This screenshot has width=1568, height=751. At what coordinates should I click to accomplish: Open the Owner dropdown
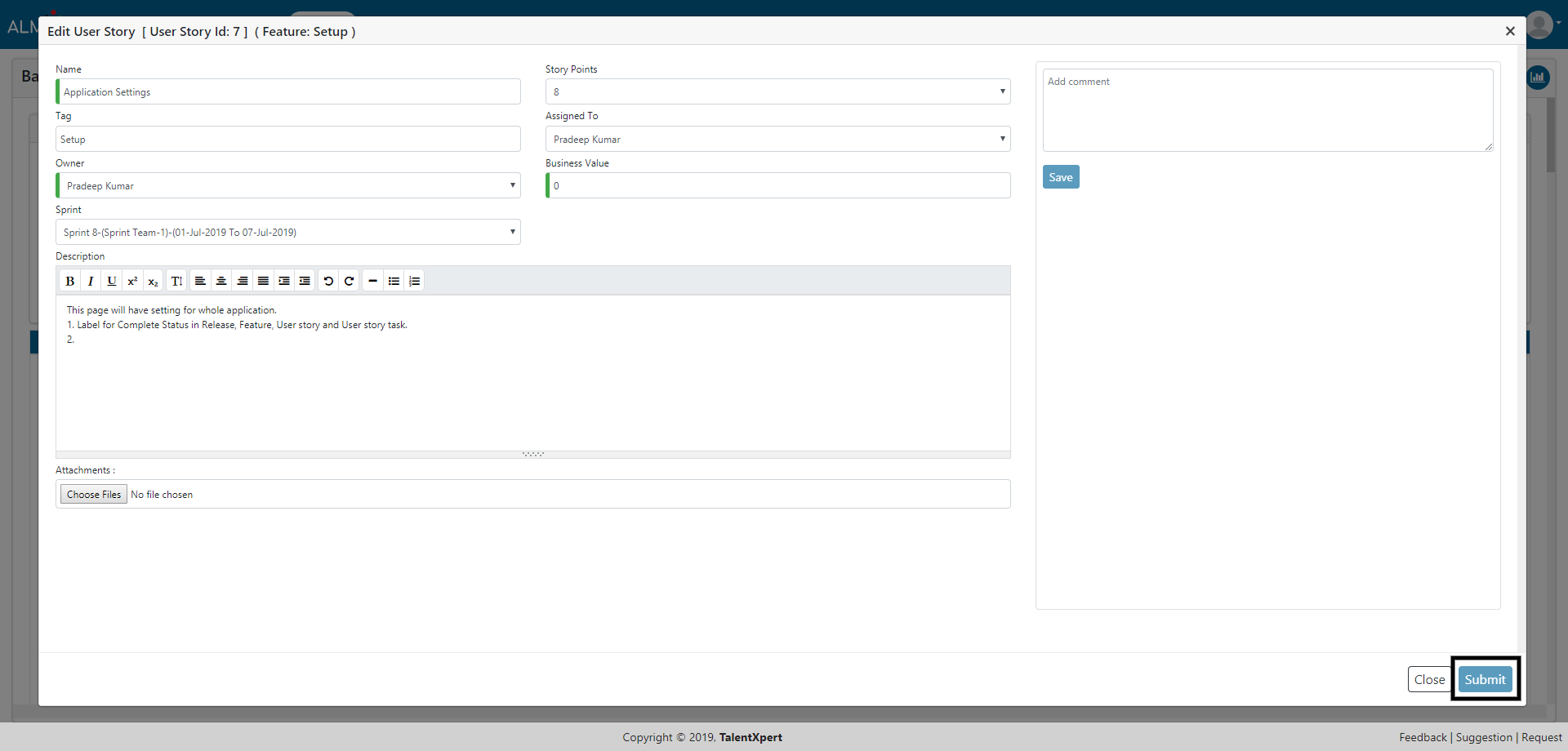288,185
